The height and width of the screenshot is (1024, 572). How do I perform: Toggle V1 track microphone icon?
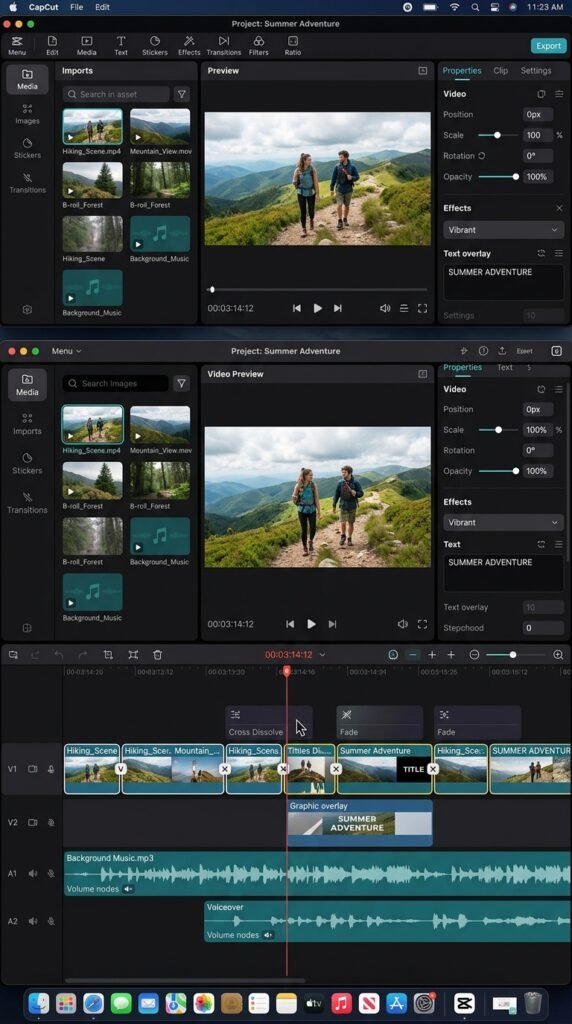[51, 769]
